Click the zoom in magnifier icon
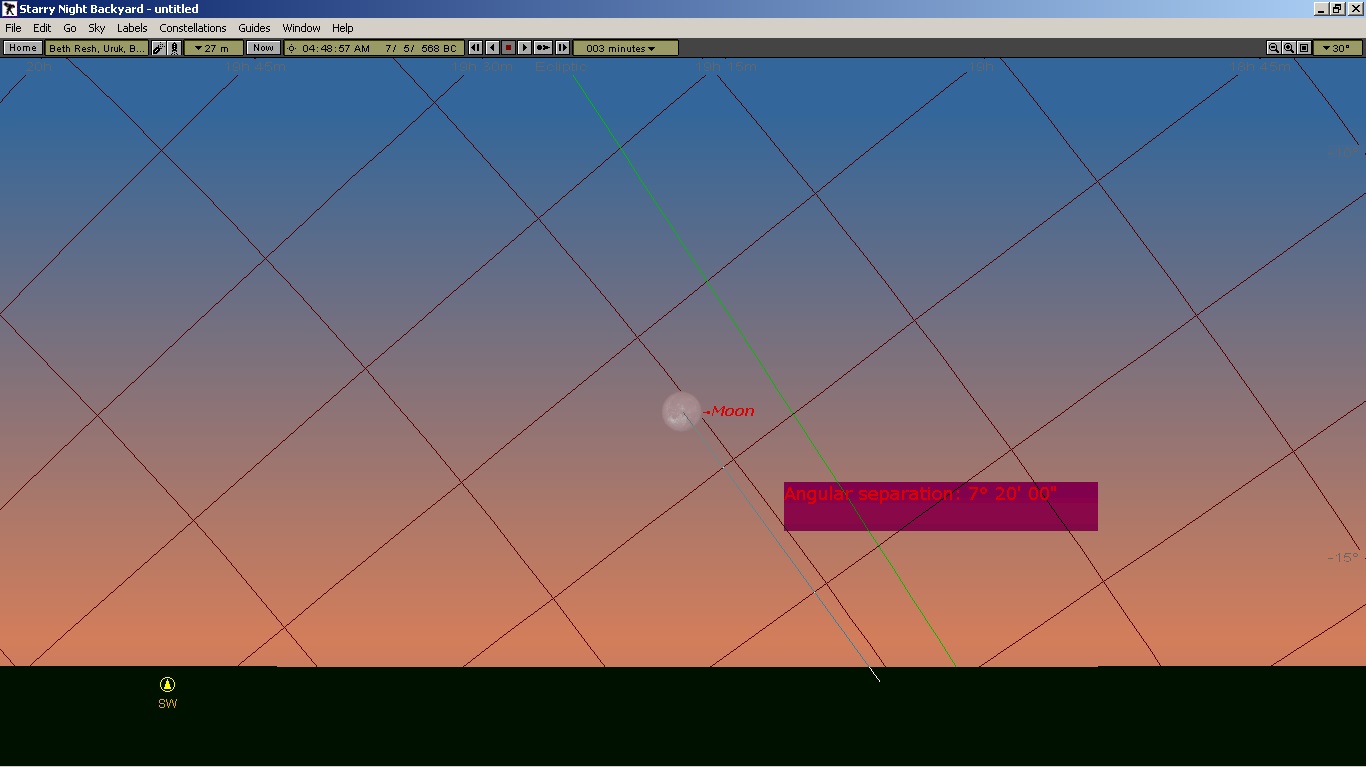 point(1289,48)
